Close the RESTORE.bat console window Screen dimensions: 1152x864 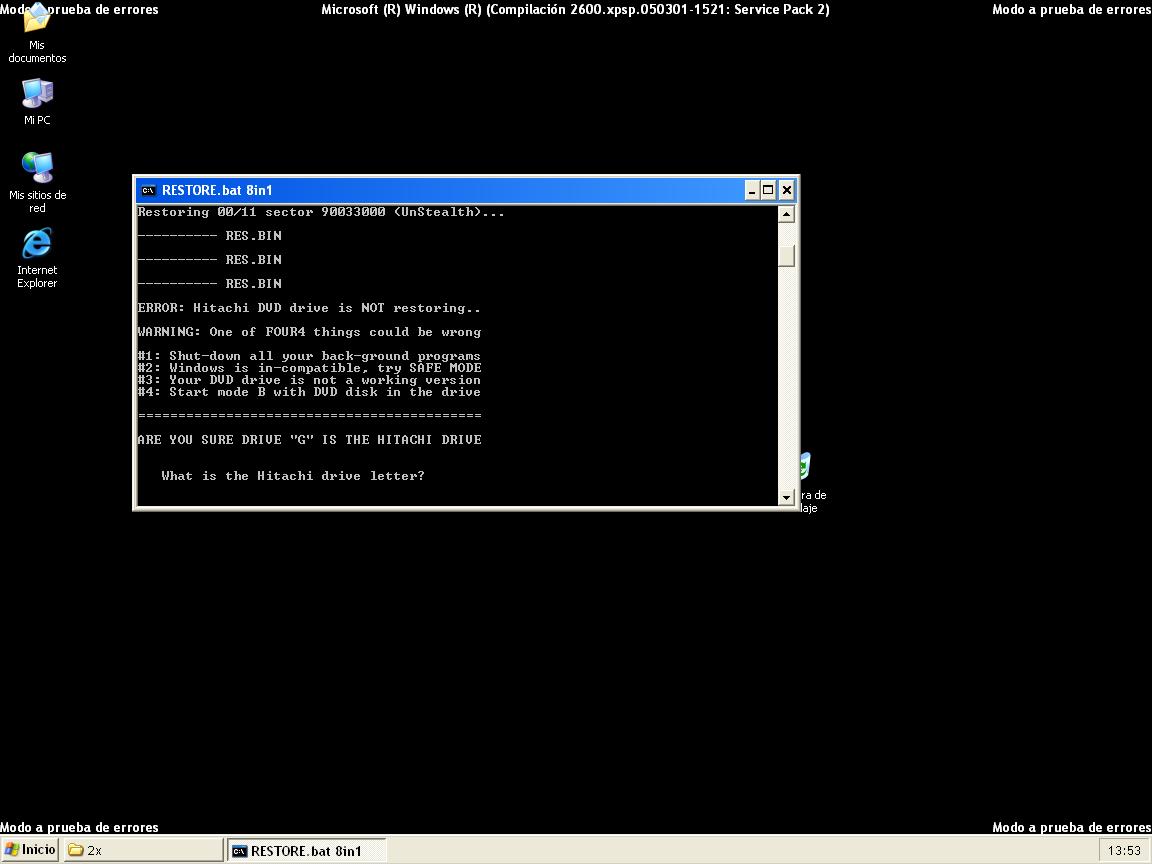point(786,190)
